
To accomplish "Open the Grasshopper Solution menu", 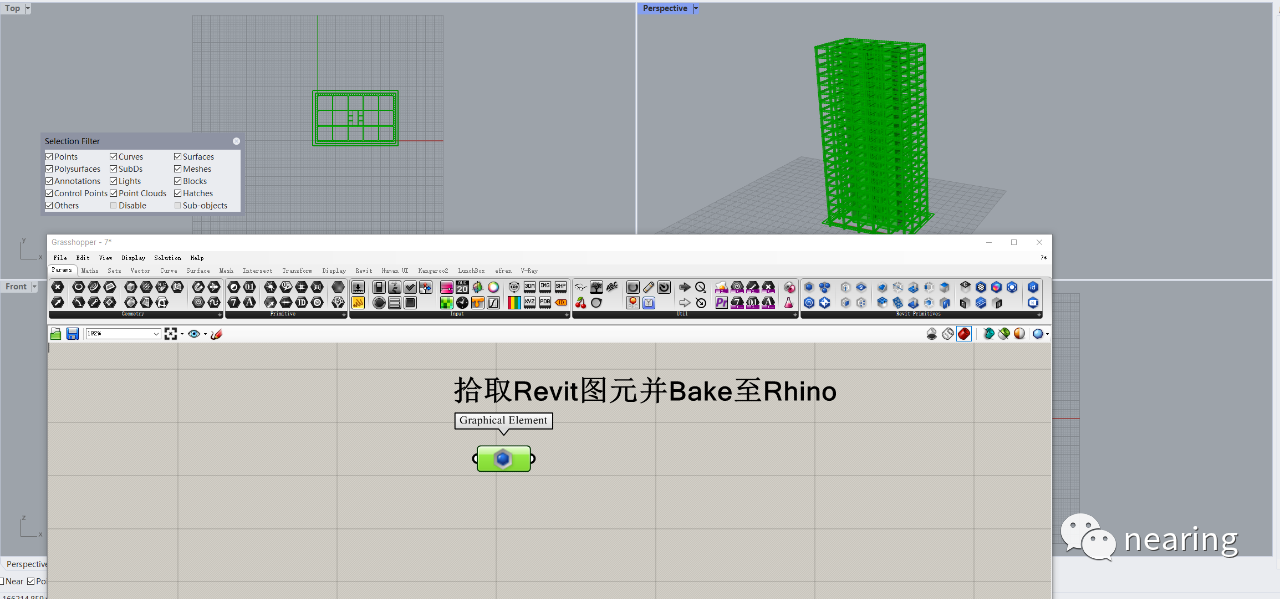I will pos(168,258).
